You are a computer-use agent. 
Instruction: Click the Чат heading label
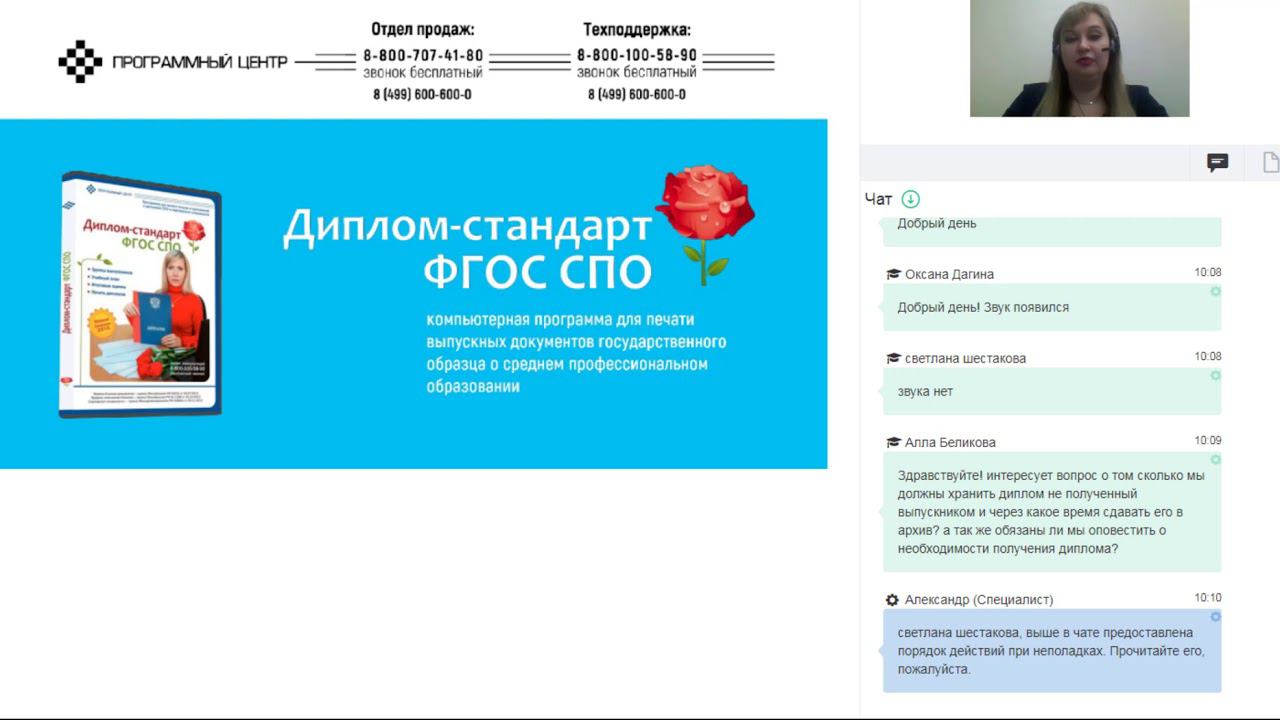(x=878, y=199)
